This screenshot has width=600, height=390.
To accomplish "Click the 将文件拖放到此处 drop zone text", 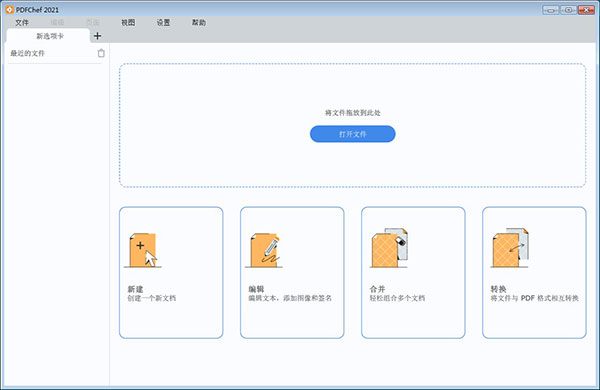I will 352,113.
